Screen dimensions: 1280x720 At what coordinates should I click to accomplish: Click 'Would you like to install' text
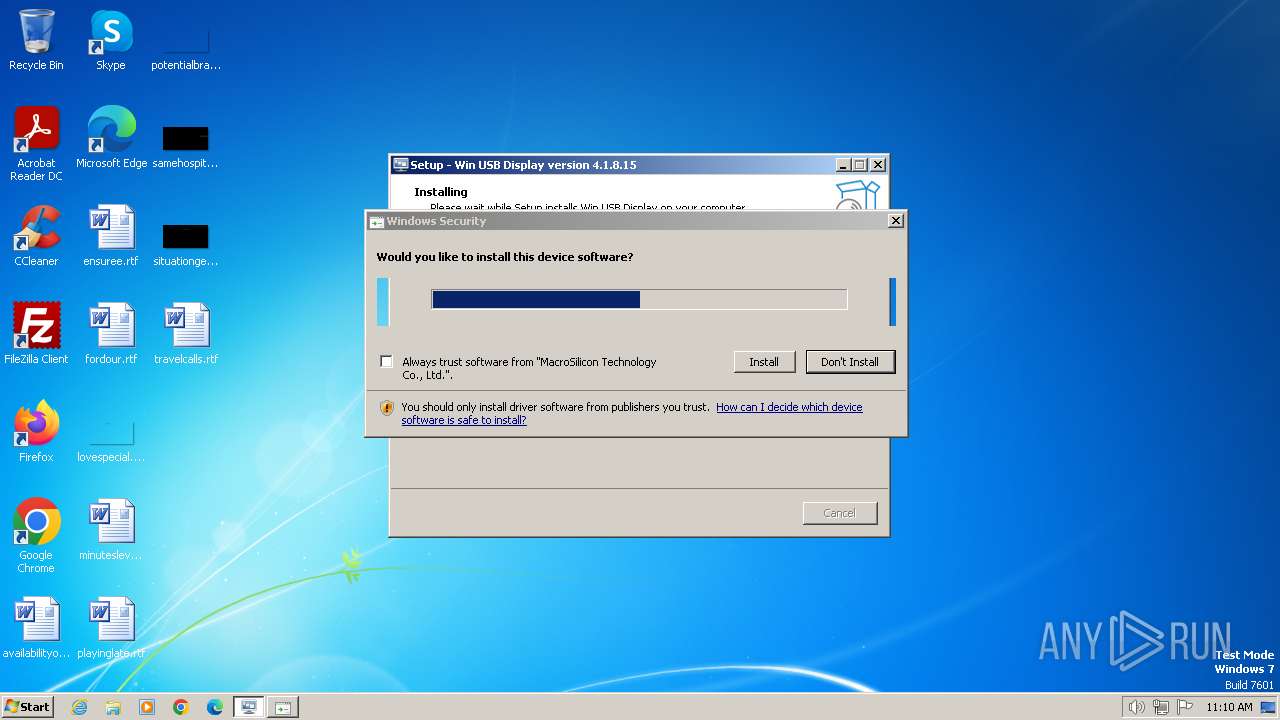(504, 257)
